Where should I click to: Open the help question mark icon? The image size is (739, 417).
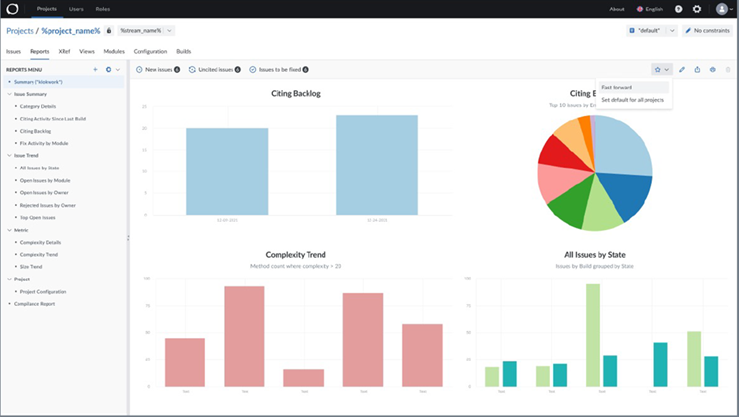(678, 9)
